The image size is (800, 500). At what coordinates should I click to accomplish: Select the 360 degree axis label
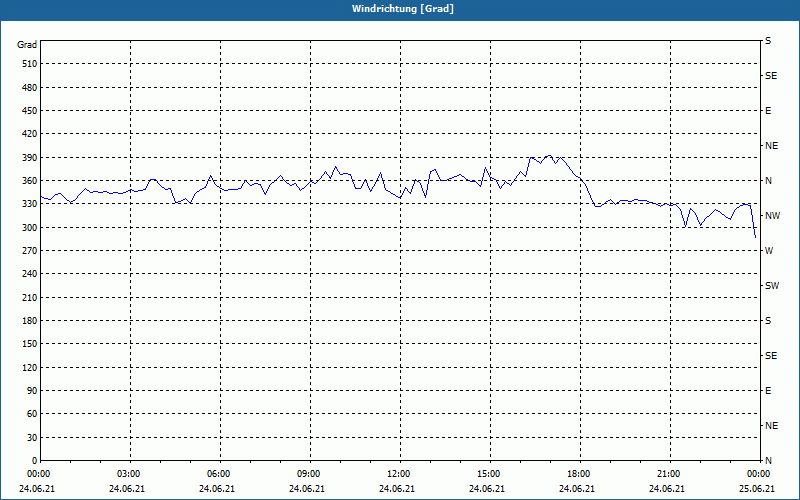tap(30, 181)
